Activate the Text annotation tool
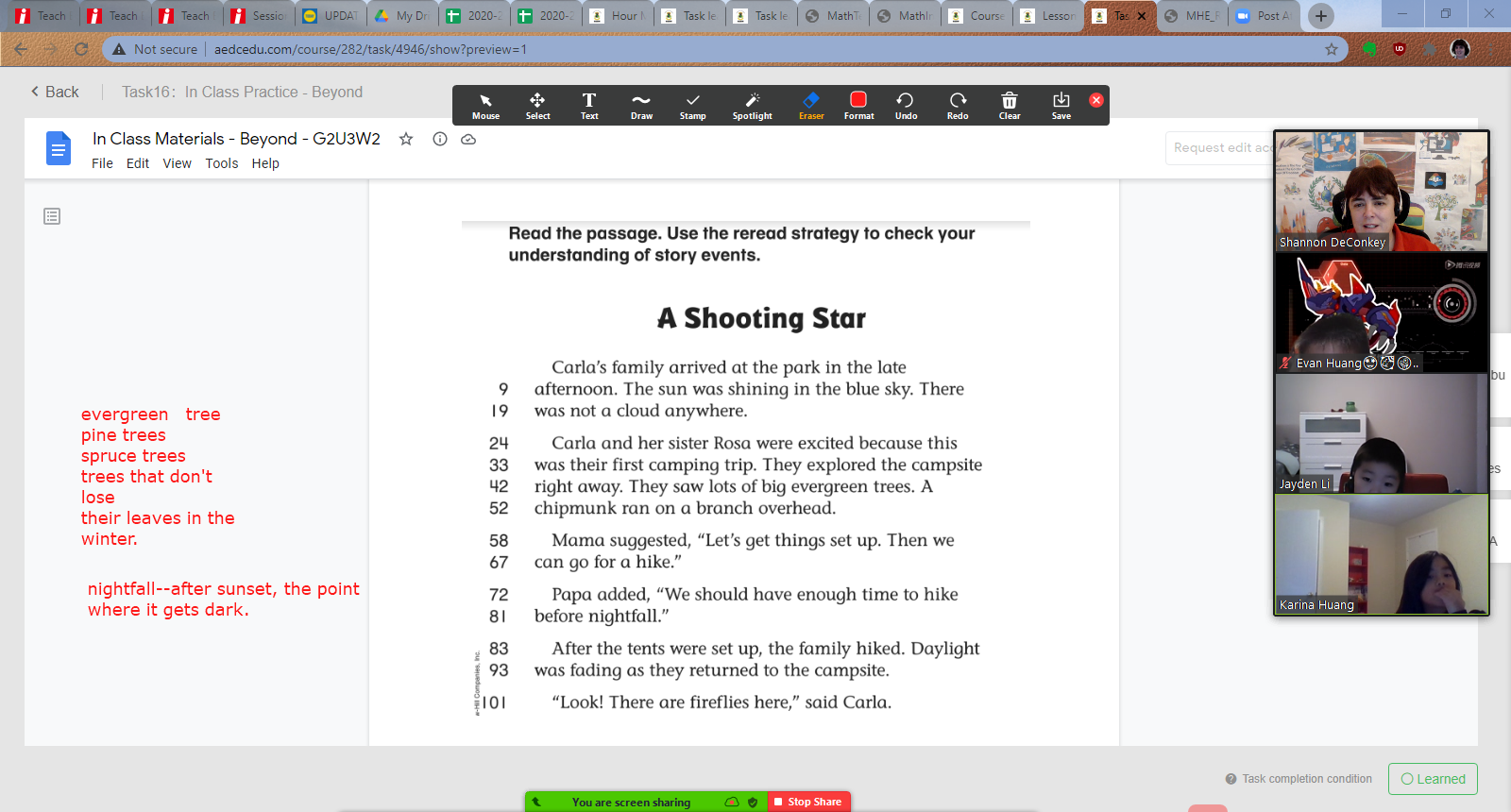This screenshot has width=1511, height=812. point(589,106)
